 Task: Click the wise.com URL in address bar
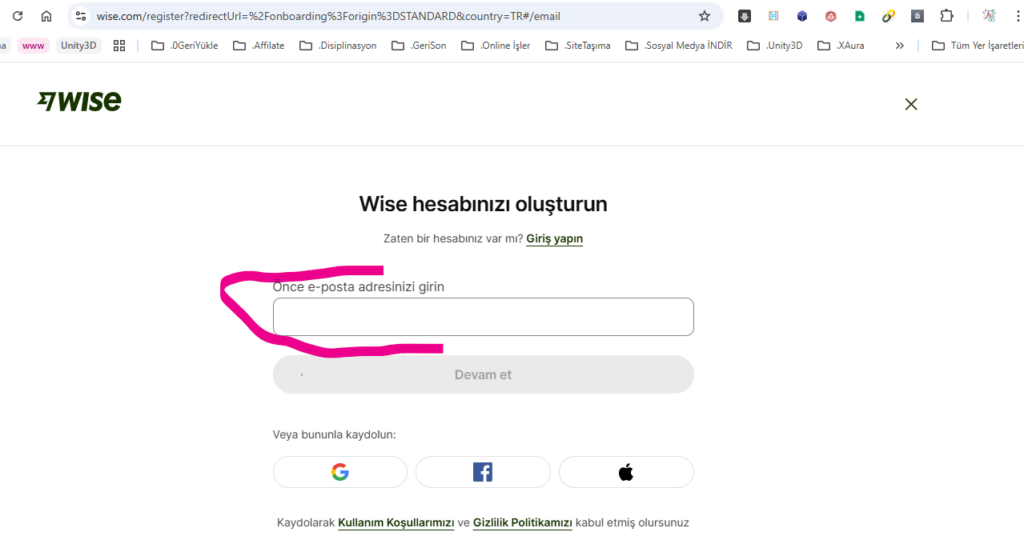click(328, 16)
